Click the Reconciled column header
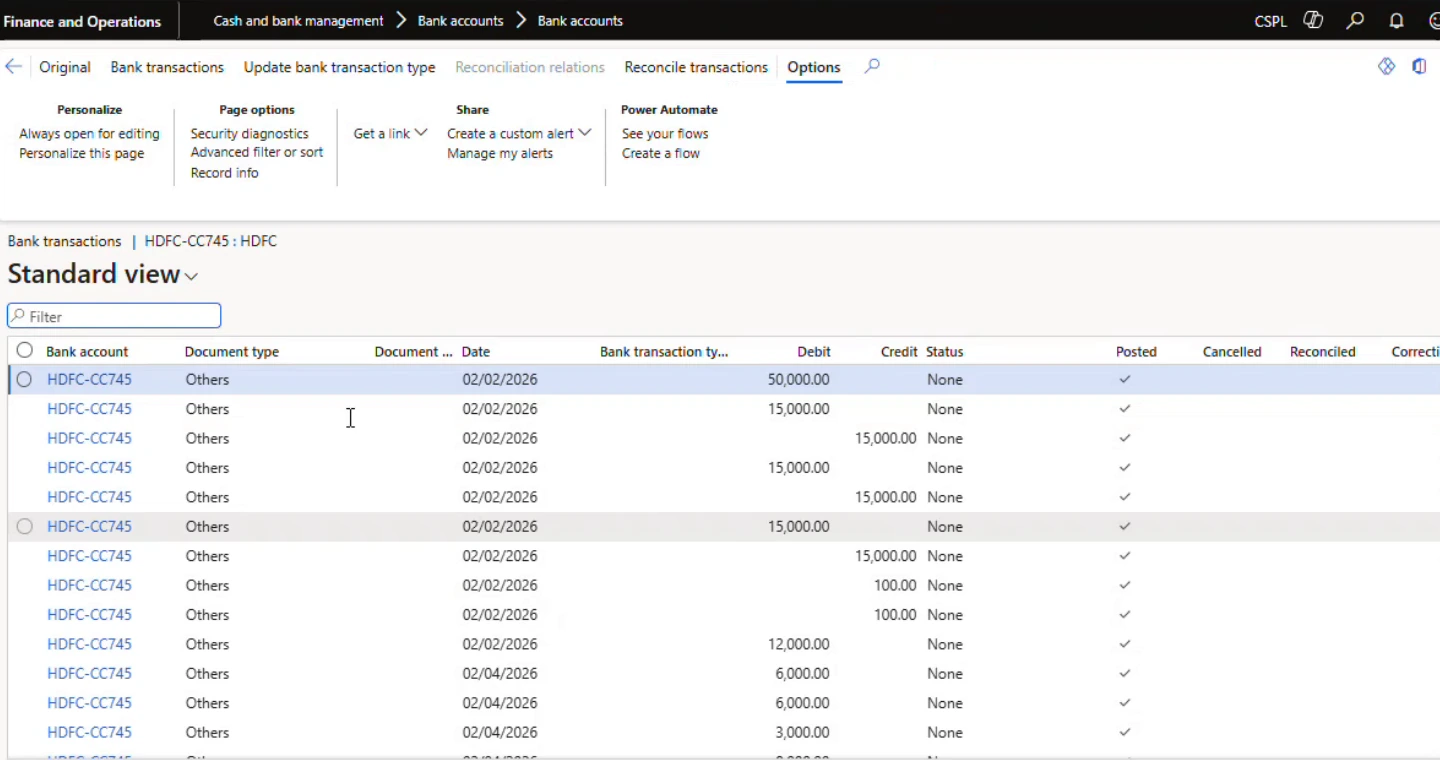The image size is (1440, 760). tap(1323, 351)
